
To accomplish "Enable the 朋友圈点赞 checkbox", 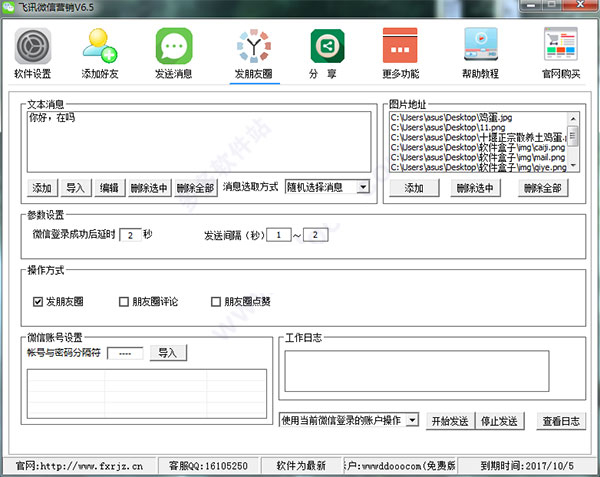I will pos(216,302).
